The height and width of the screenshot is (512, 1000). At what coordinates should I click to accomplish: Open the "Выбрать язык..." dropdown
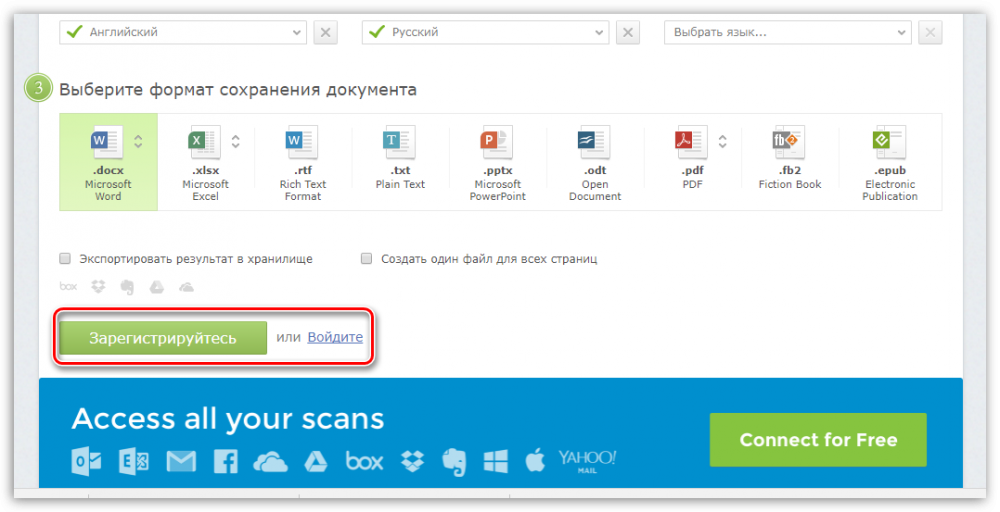pyautogui.click(x=788, y=32)
